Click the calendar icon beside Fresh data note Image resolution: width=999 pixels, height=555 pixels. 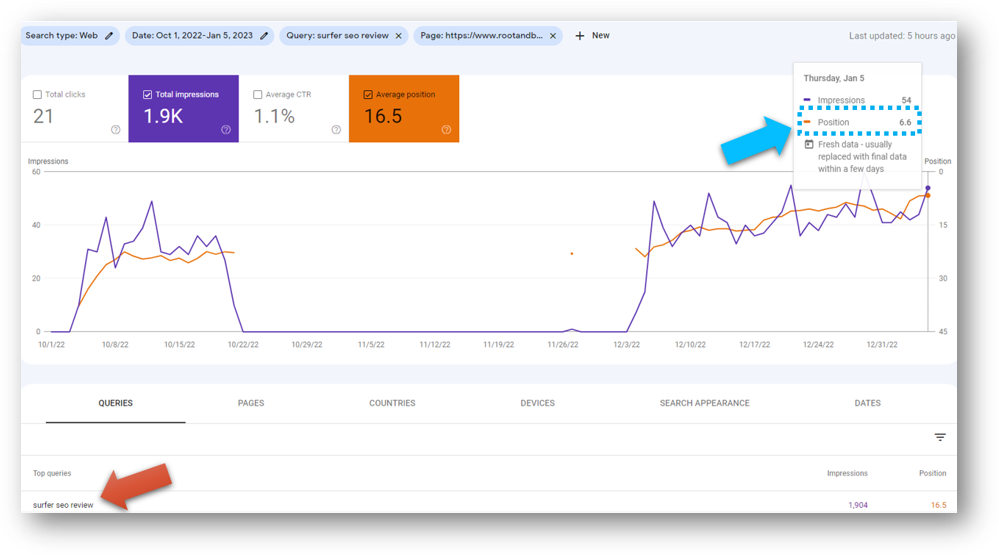(809, 145)
